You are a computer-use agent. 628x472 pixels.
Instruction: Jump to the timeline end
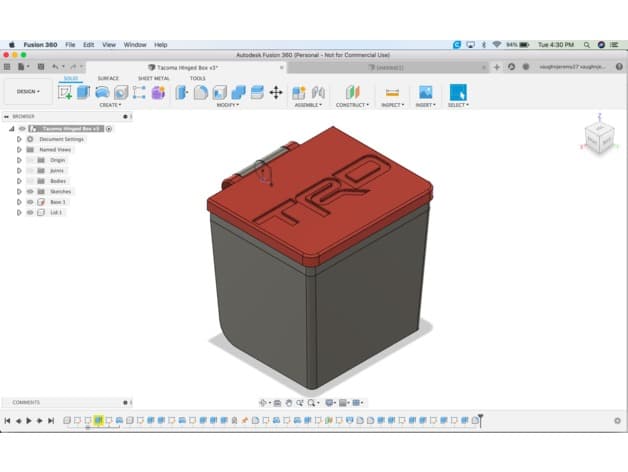(x=51, y=421)
